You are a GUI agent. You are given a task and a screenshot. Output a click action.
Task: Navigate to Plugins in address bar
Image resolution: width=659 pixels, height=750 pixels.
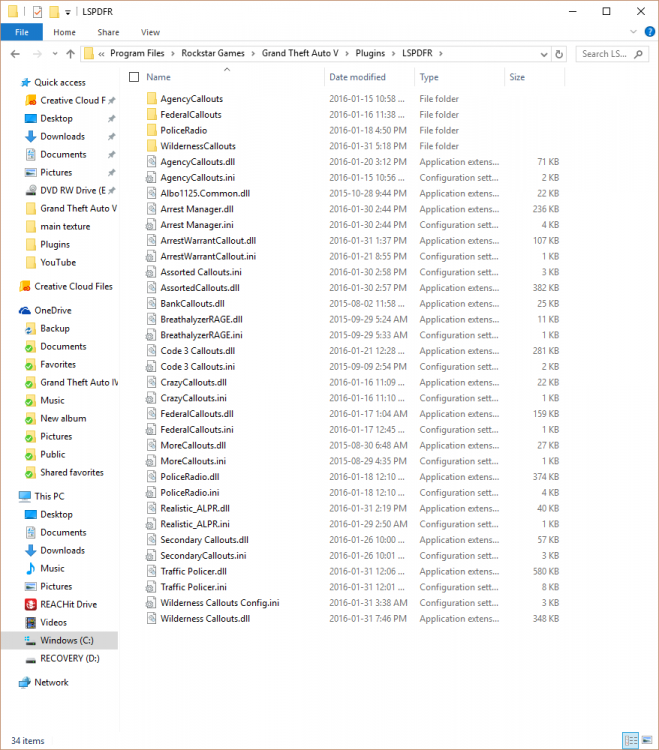tap(370, 53)
